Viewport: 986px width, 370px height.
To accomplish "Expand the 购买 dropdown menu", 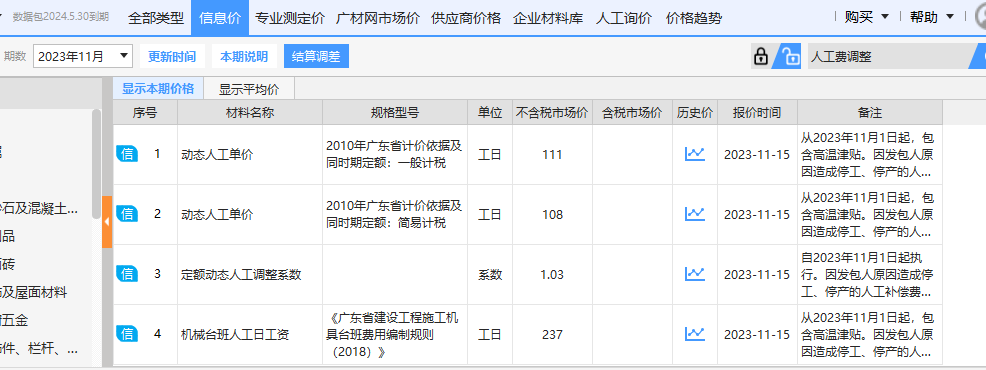I will click(867, 17).
